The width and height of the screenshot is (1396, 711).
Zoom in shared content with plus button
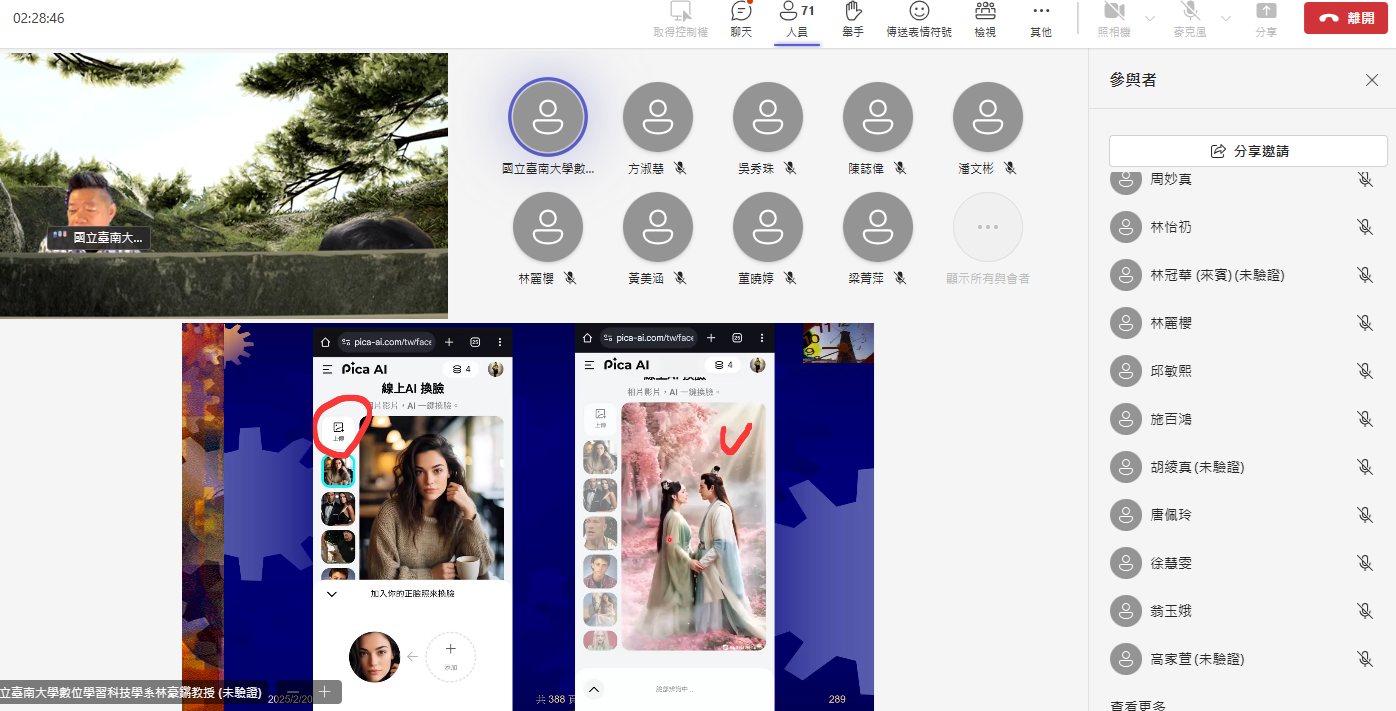[x=324, y=692]
